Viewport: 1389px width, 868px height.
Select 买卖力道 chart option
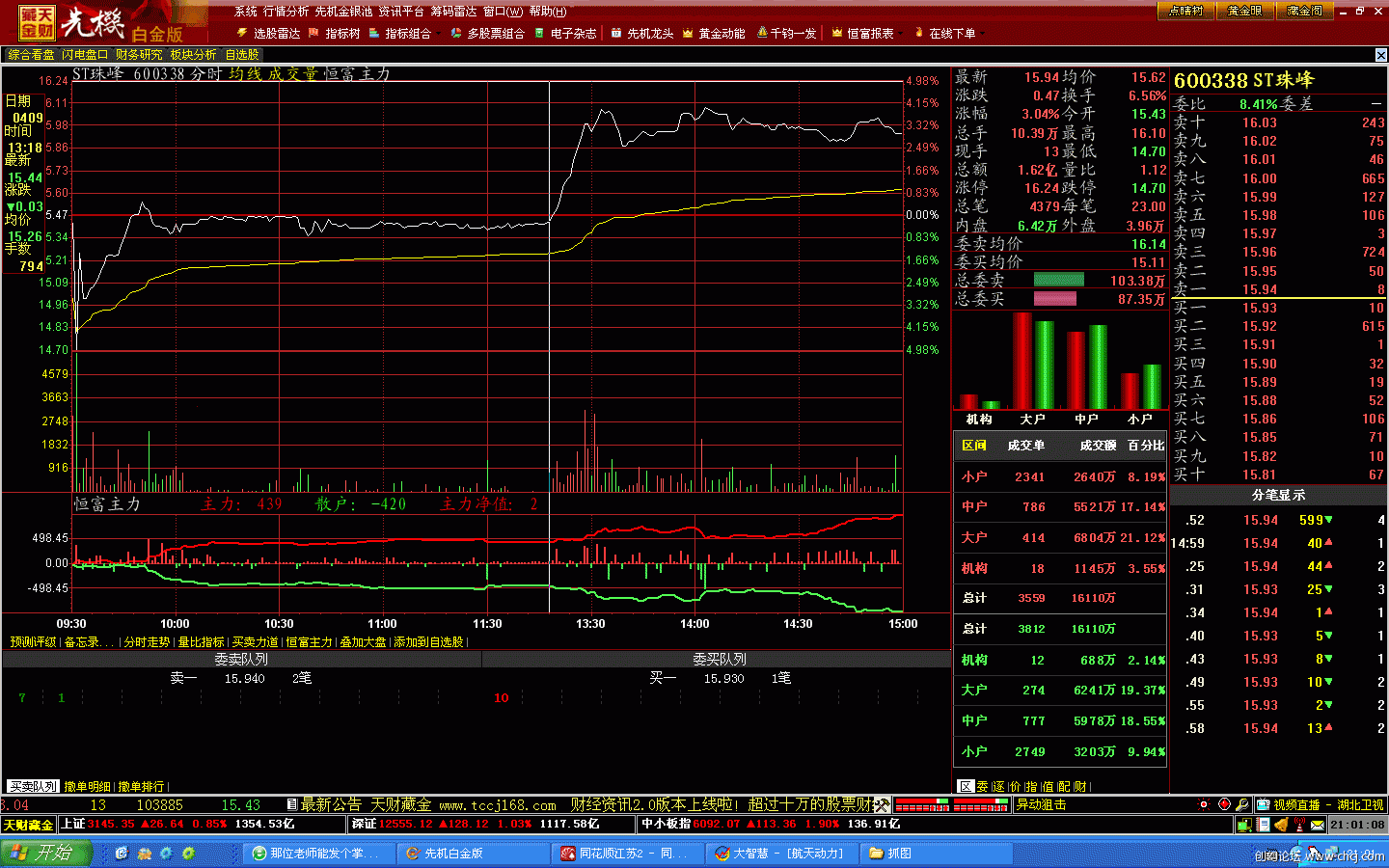[x=255, y=642]
